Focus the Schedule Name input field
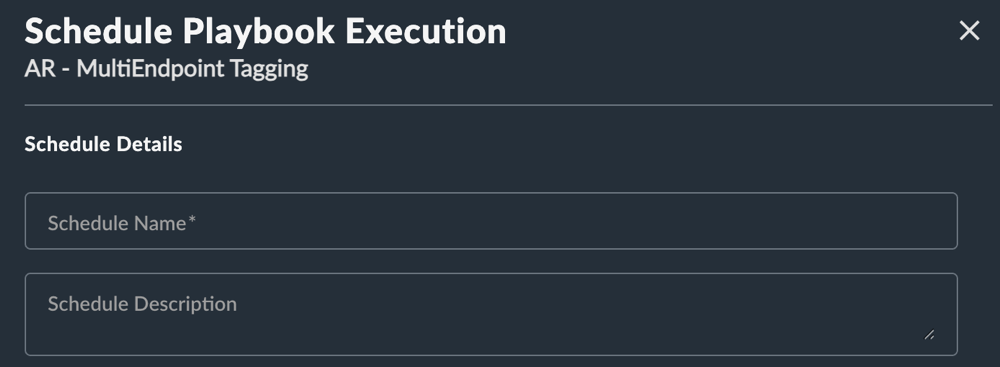Screen dimensions: 1000x367 tap(491, 221)
